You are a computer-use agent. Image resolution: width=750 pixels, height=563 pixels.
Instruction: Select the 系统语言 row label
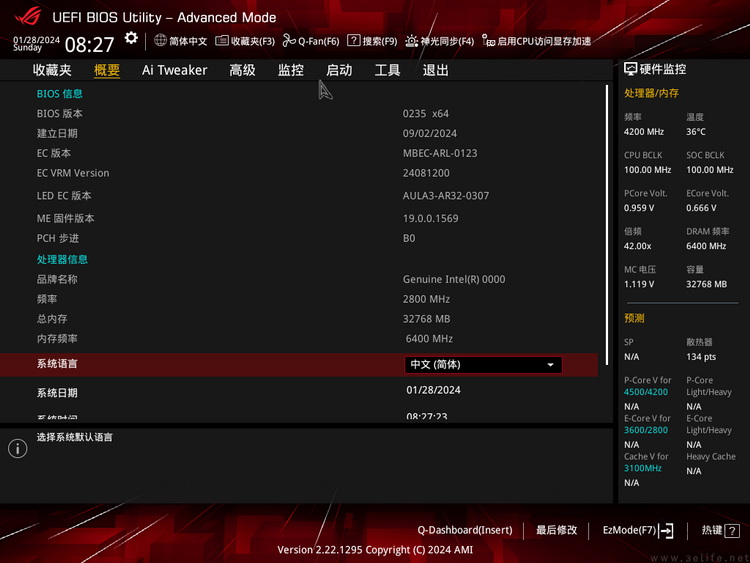pyautogui.click(x=57, y=364)
